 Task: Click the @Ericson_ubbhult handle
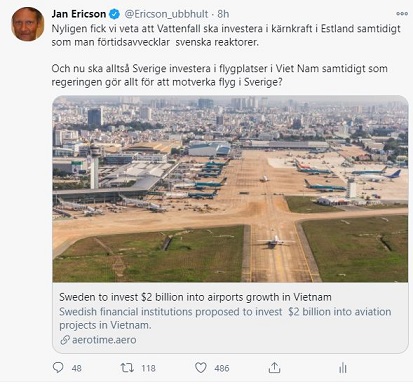click(166, 14)
